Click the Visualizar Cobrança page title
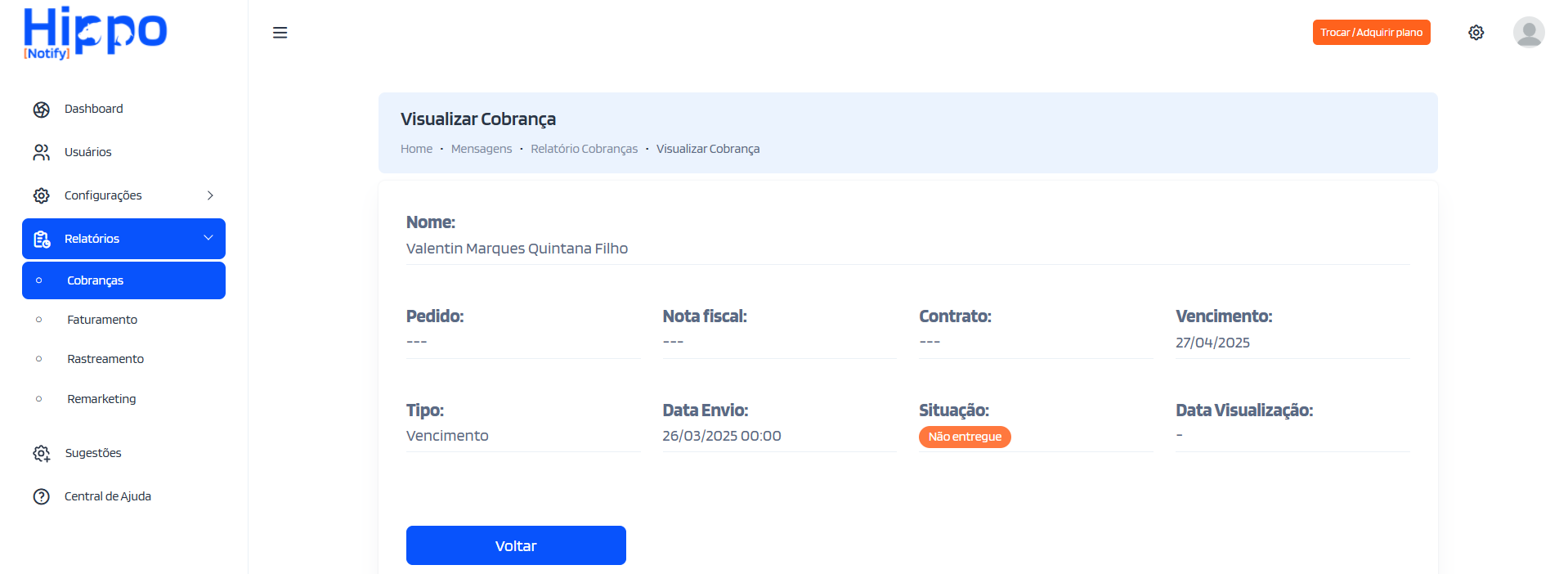 tap(478, 119)
